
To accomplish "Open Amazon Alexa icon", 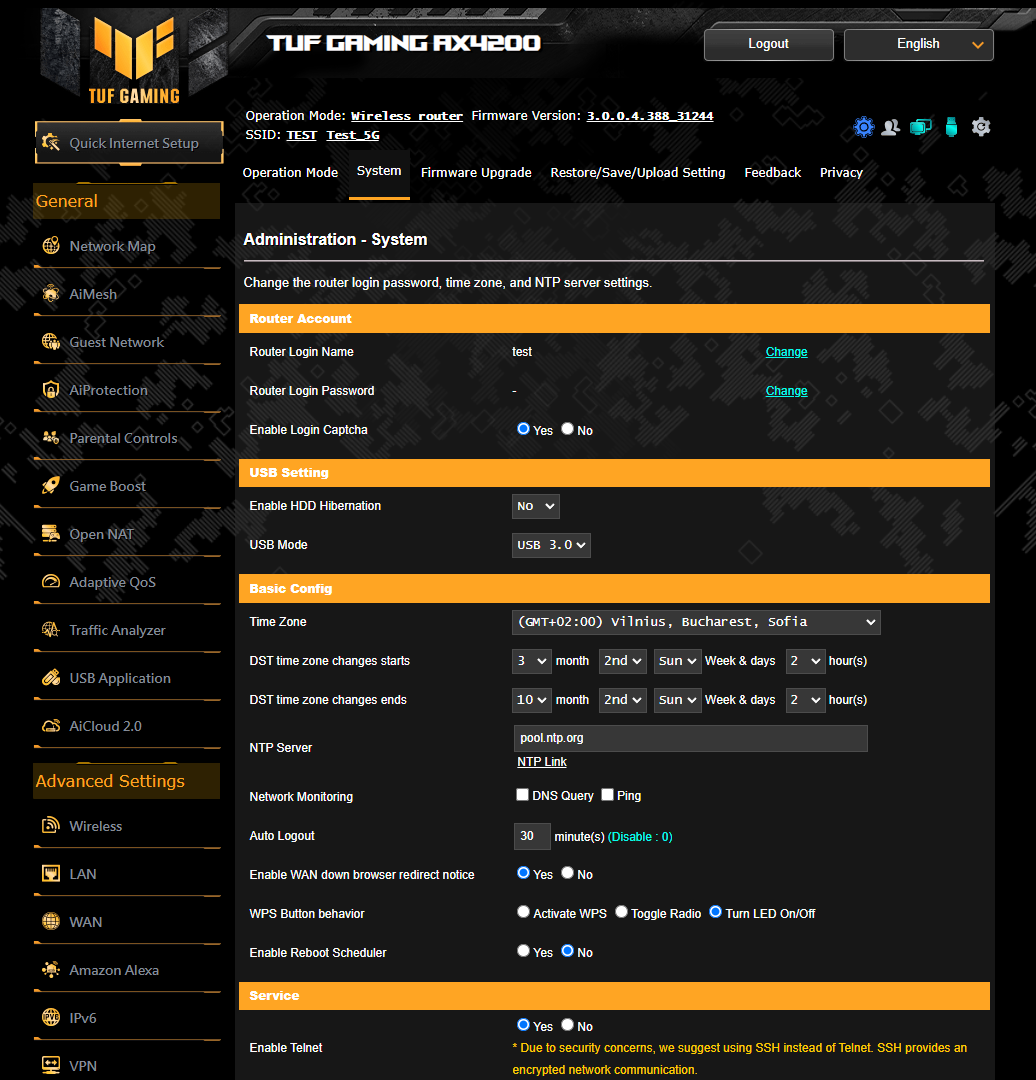I will pyautogui.click(x=51, y=970).
